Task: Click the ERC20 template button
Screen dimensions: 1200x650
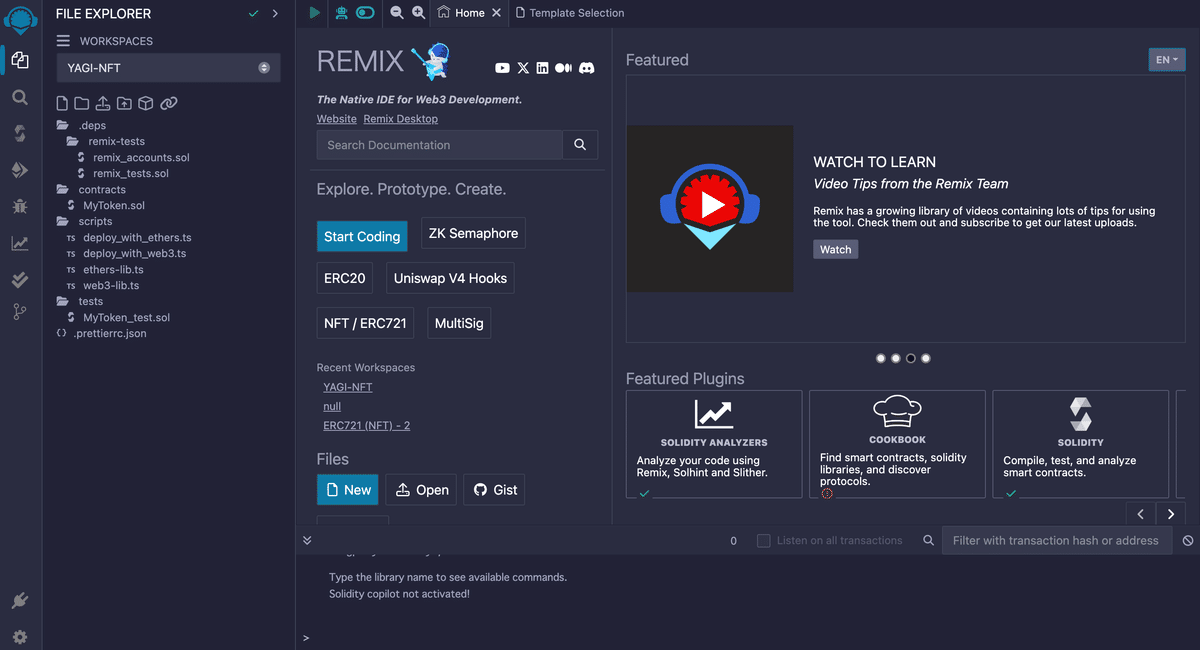Action: [345, 278]
